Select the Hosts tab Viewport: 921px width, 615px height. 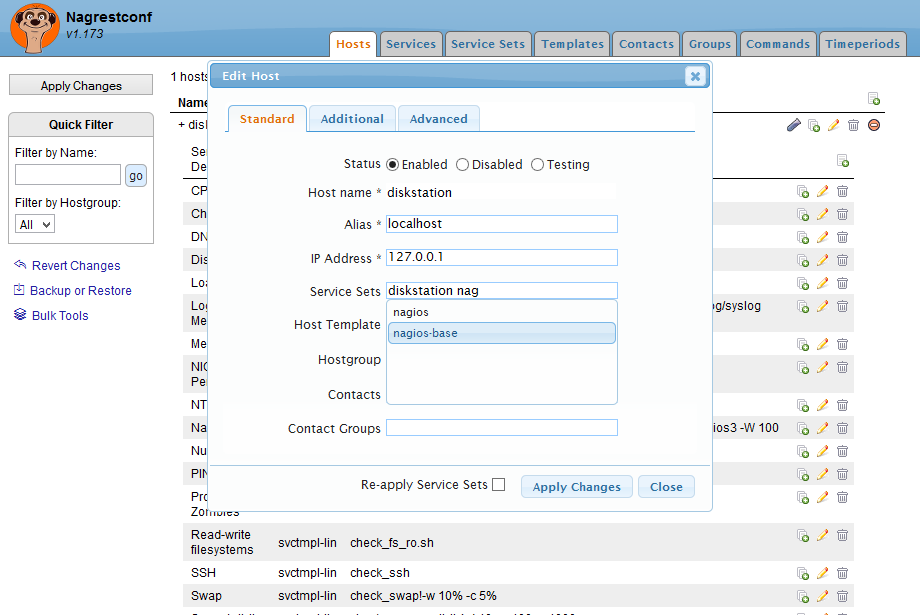coord(353,44)
